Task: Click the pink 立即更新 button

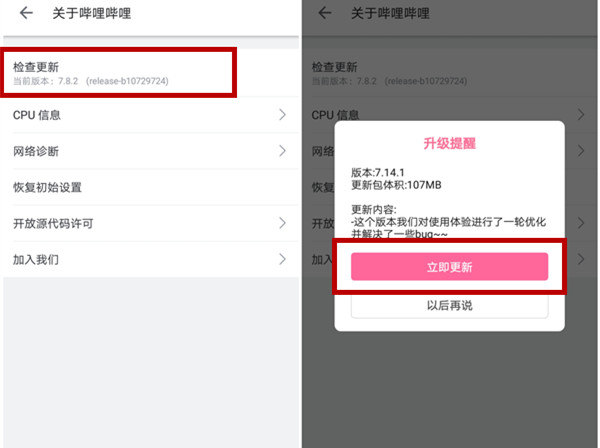Action: 449,267
